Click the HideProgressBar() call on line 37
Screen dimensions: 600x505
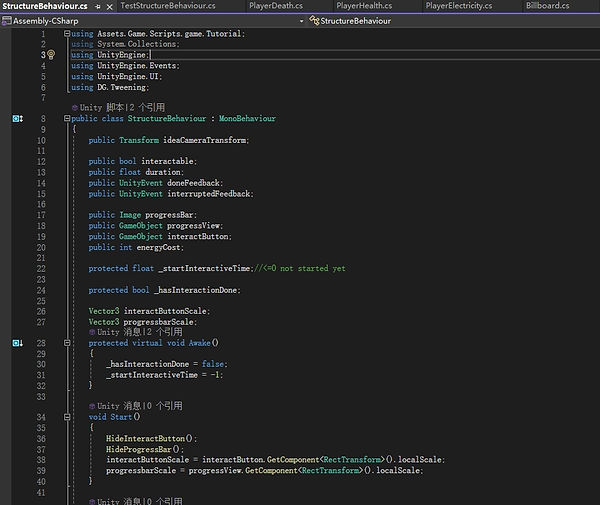143,449
